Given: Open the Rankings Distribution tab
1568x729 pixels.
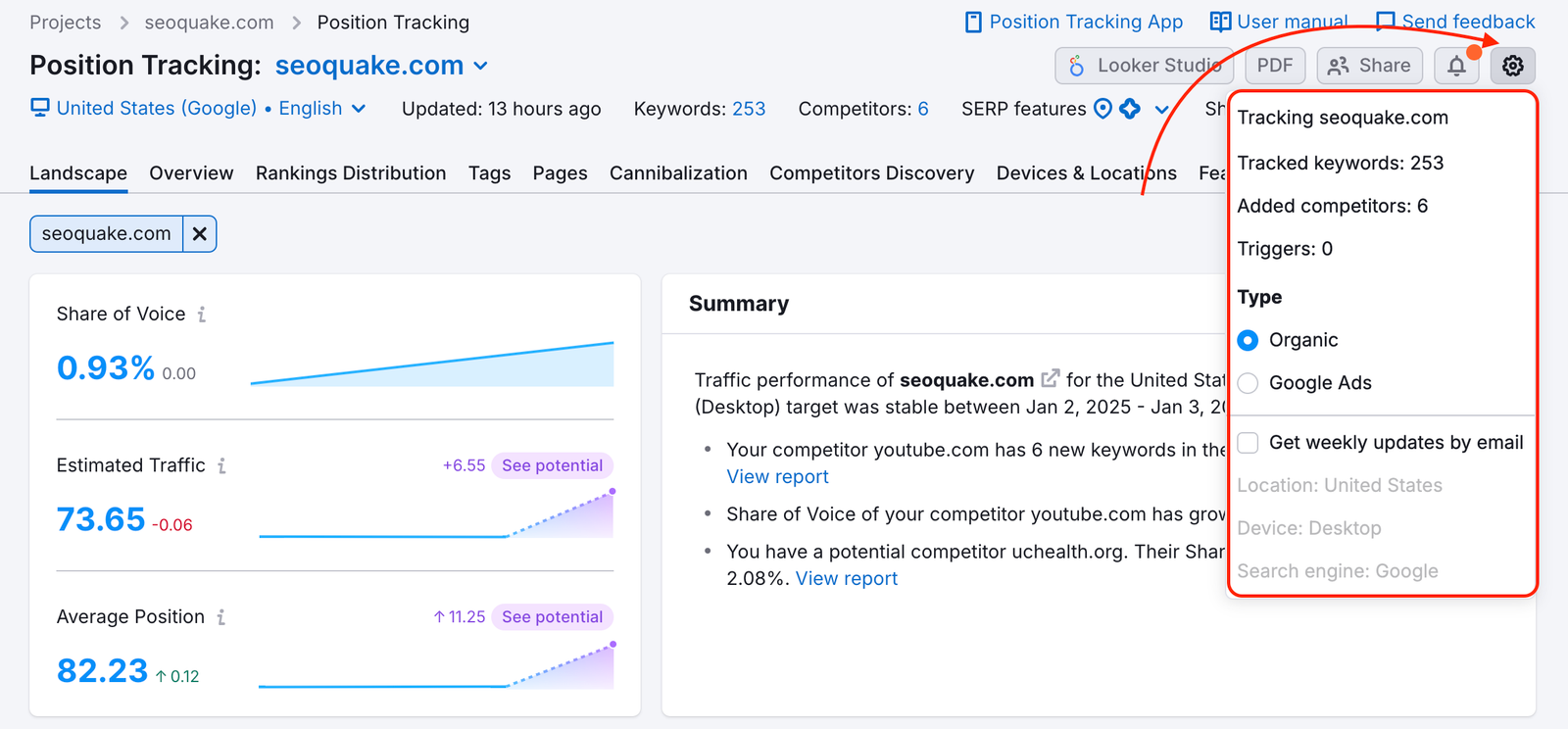Looking at the screenshot, I should click(351, 173).
